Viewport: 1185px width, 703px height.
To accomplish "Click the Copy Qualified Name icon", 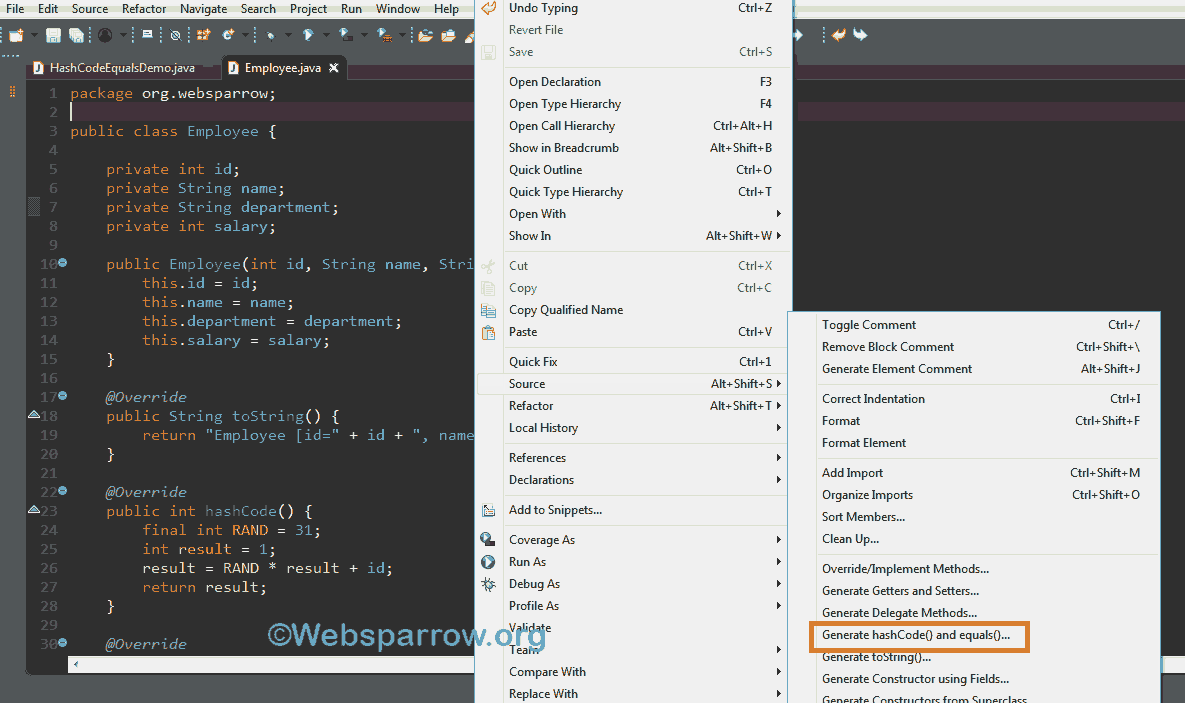I will pos(489,309).
